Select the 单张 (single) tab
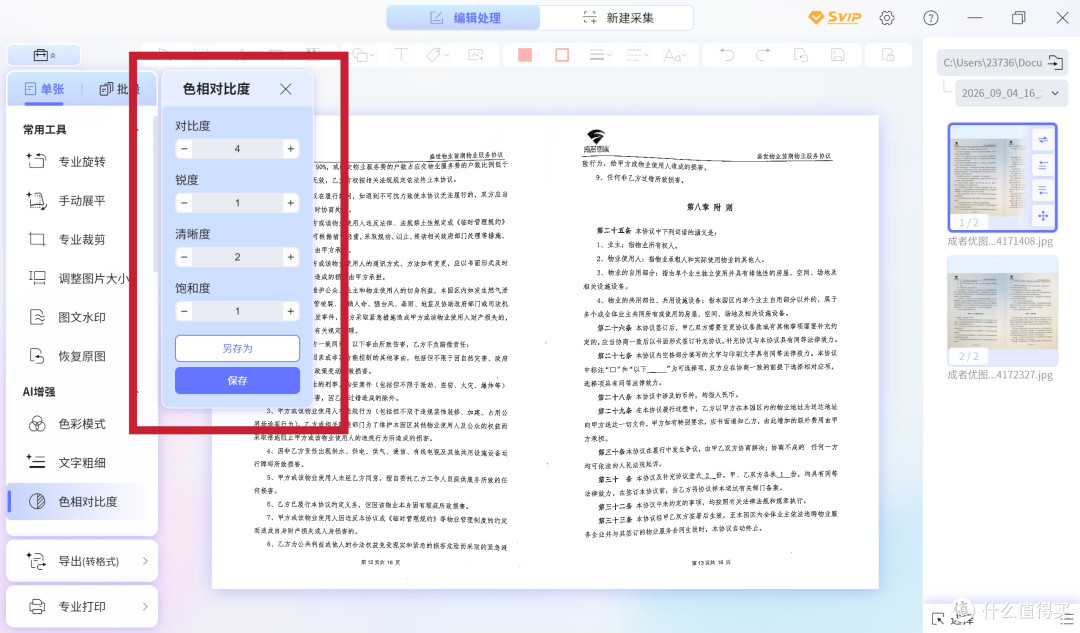1080x633 pixels. tap(44, 89)
